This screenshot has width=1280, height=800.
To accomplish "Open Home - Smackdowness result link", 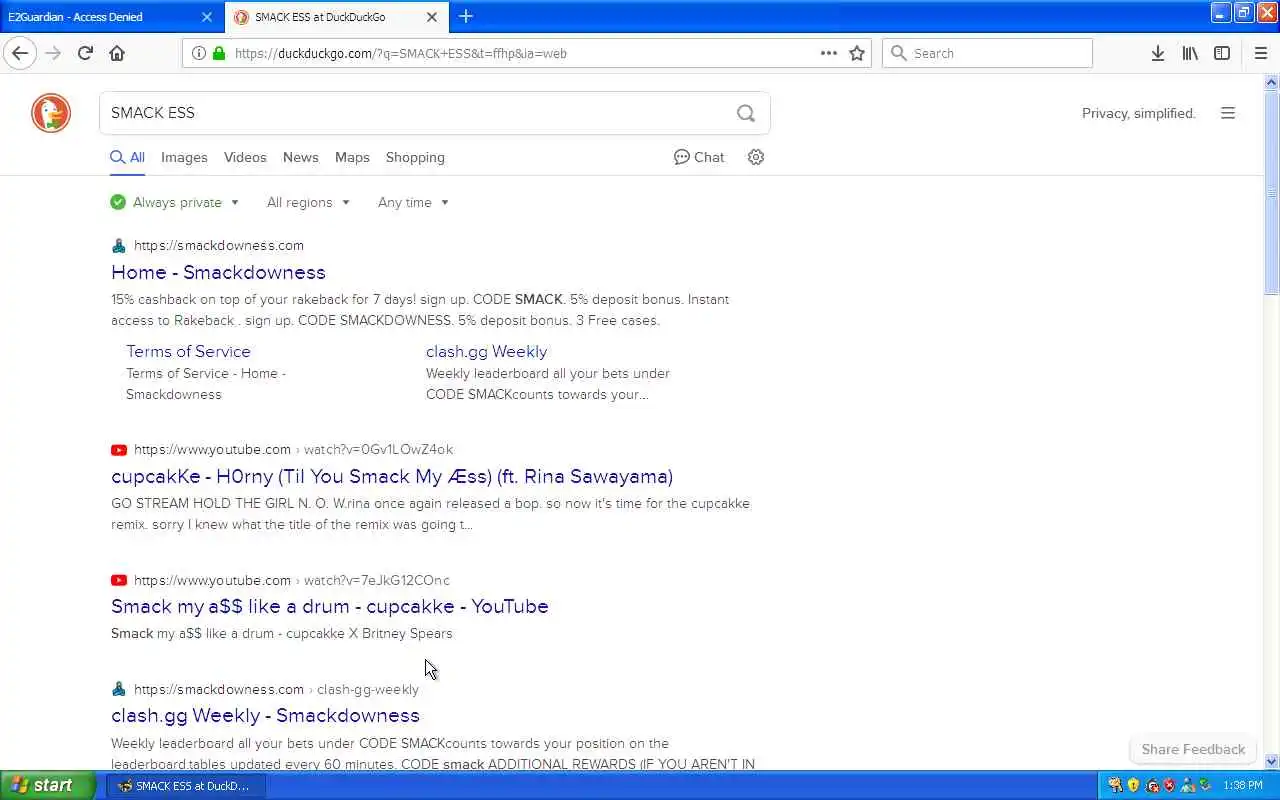I will coord(218,272).
